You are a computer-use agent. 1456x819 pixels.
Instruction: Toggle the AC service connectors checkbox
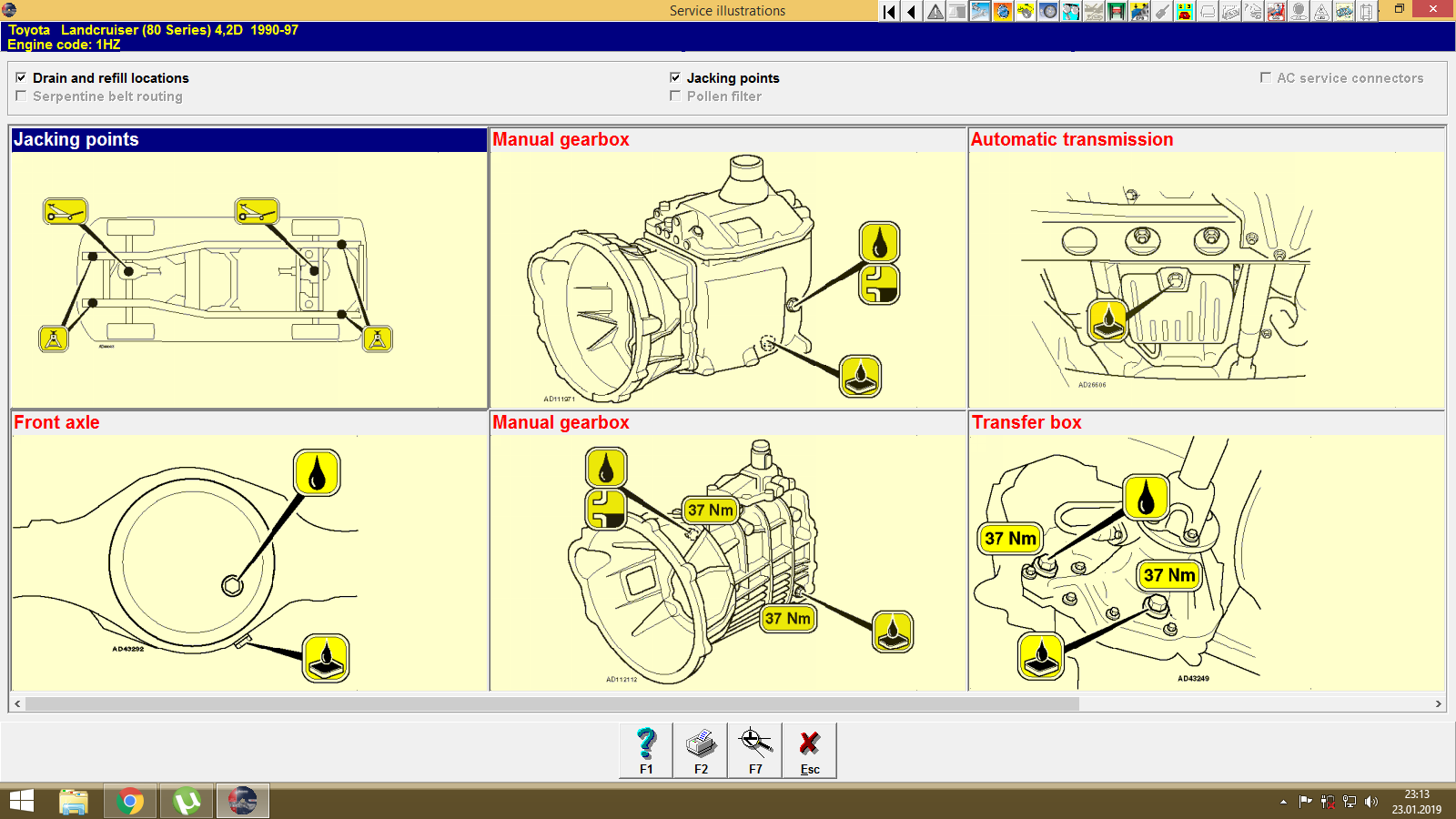[x=1265, y=78]
